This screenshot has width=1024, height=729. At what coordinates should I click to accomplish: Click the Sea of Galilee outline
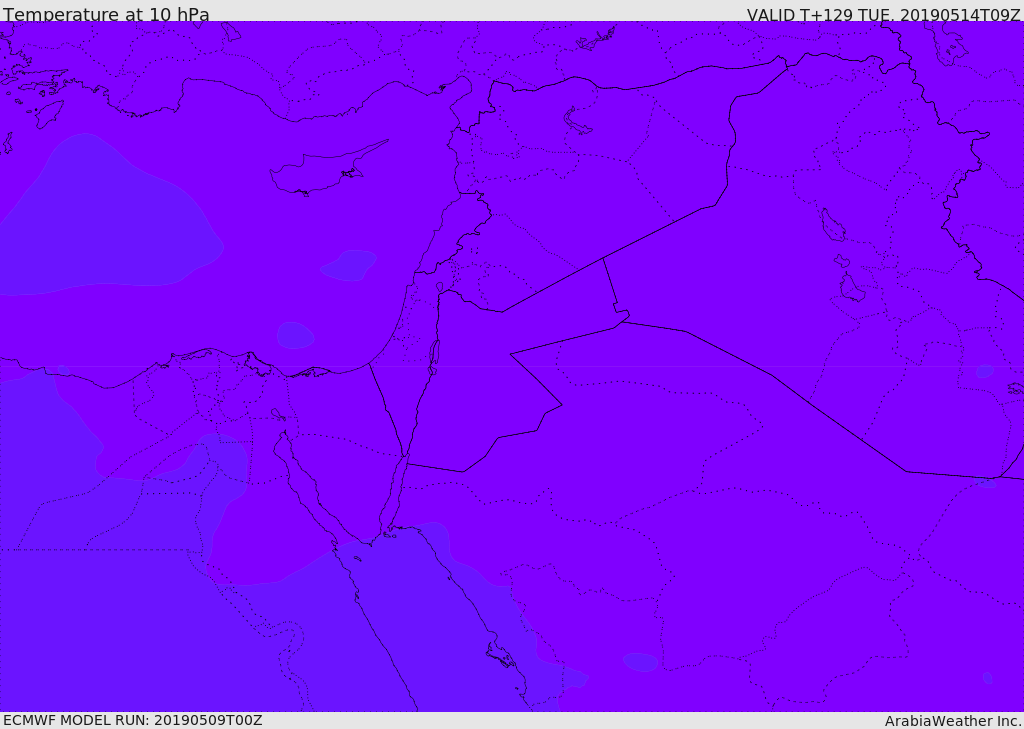click(440, 287)
